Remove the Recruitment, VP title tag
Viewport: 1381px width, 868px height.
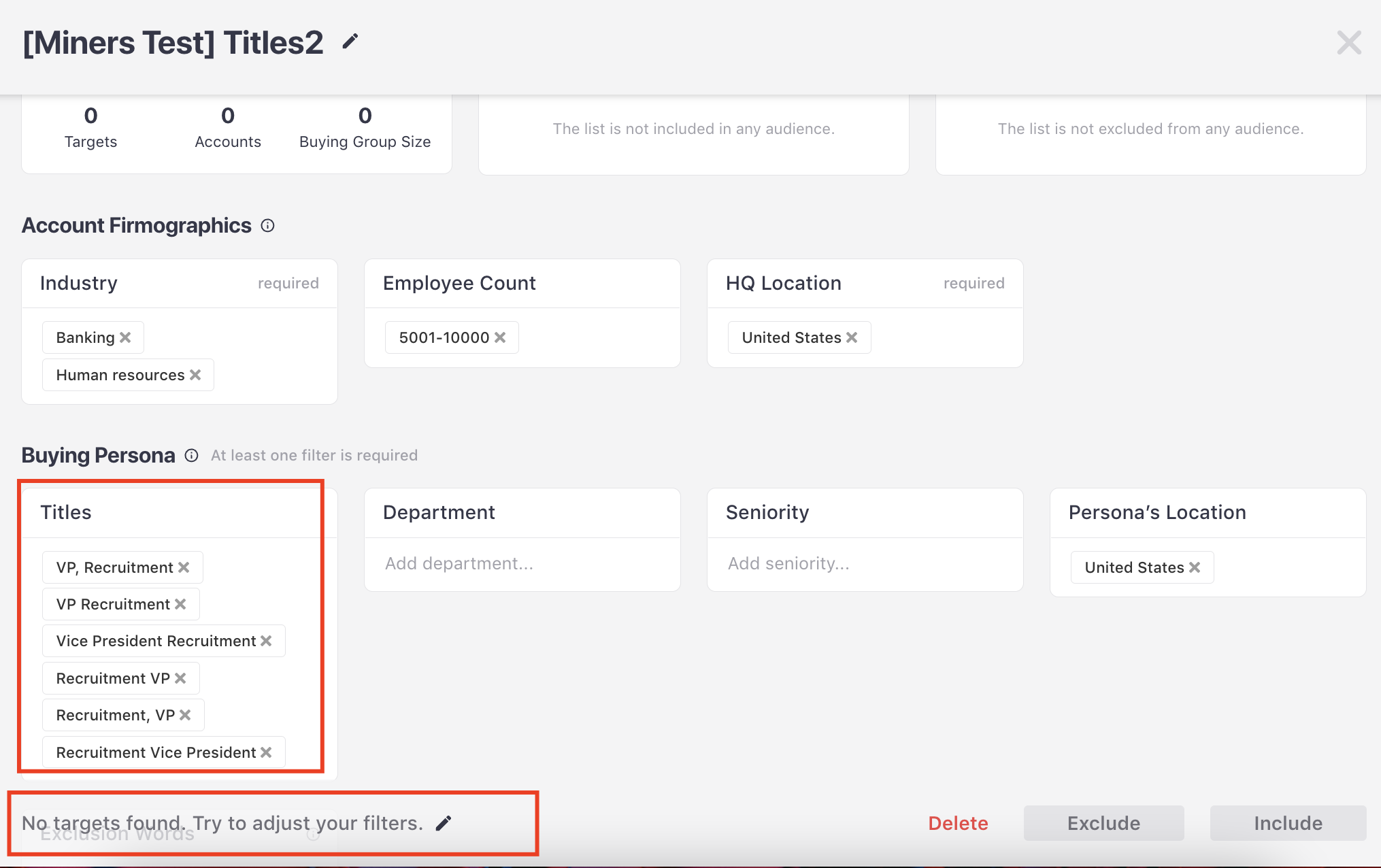tap(185, 715)
